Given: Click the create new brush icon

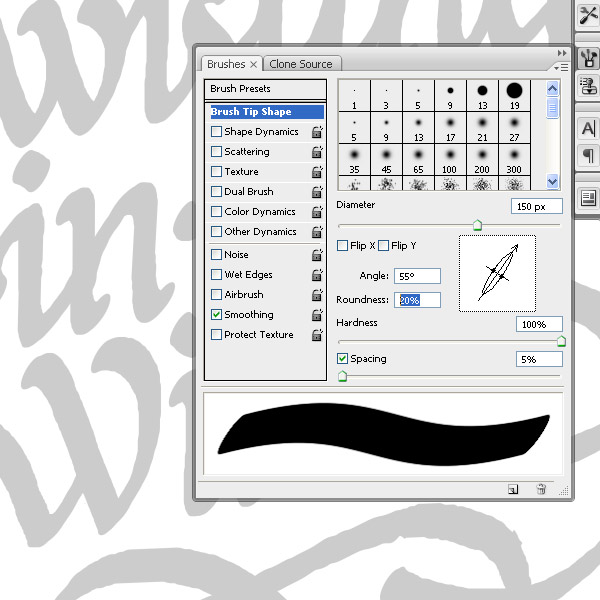Looking at the screenshot, I should [x=513, y=489].
